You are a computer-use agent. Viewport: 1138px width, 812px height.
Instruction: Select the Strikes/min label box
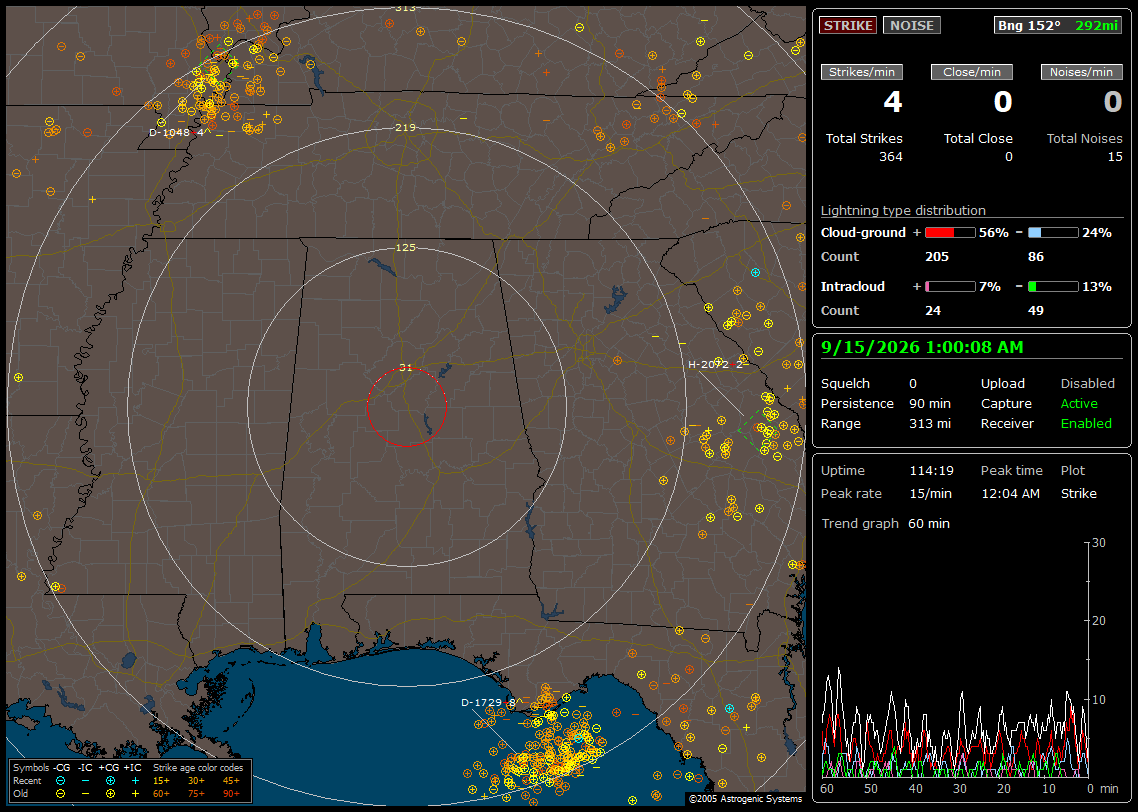coord(862,72)
